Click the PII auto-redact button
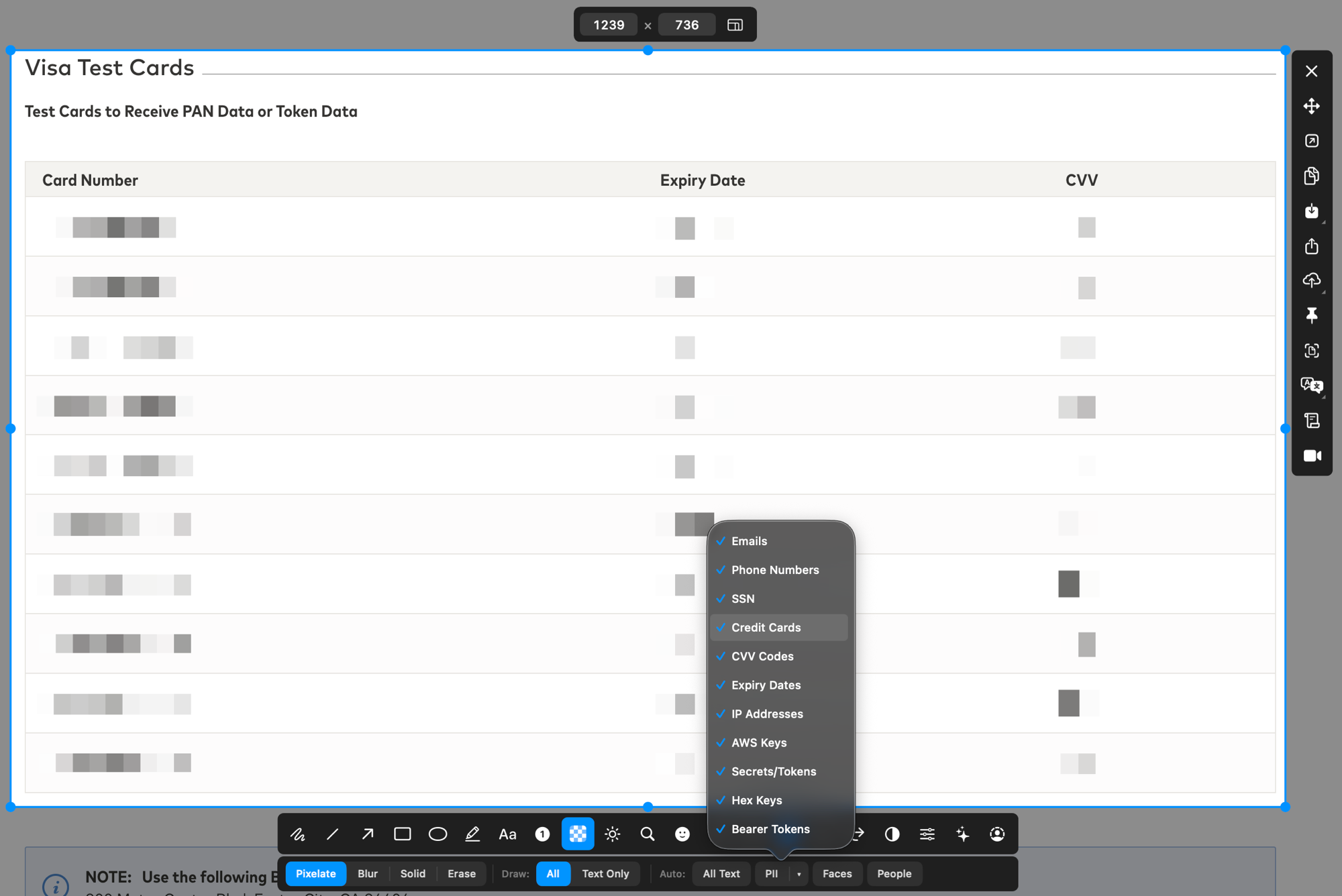This screenshot has height=896, width=1342. coord(772,874)
